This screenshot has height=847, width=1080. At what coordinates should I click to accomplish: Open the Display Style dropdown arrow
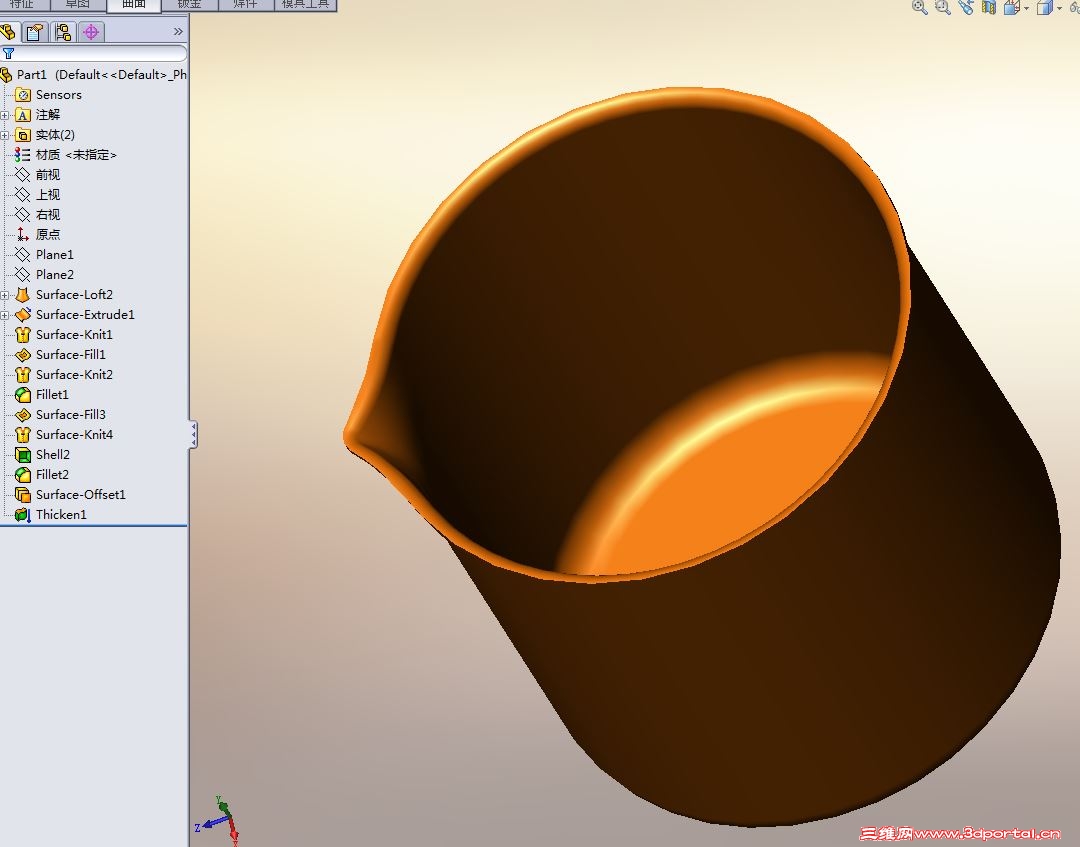1059,8
